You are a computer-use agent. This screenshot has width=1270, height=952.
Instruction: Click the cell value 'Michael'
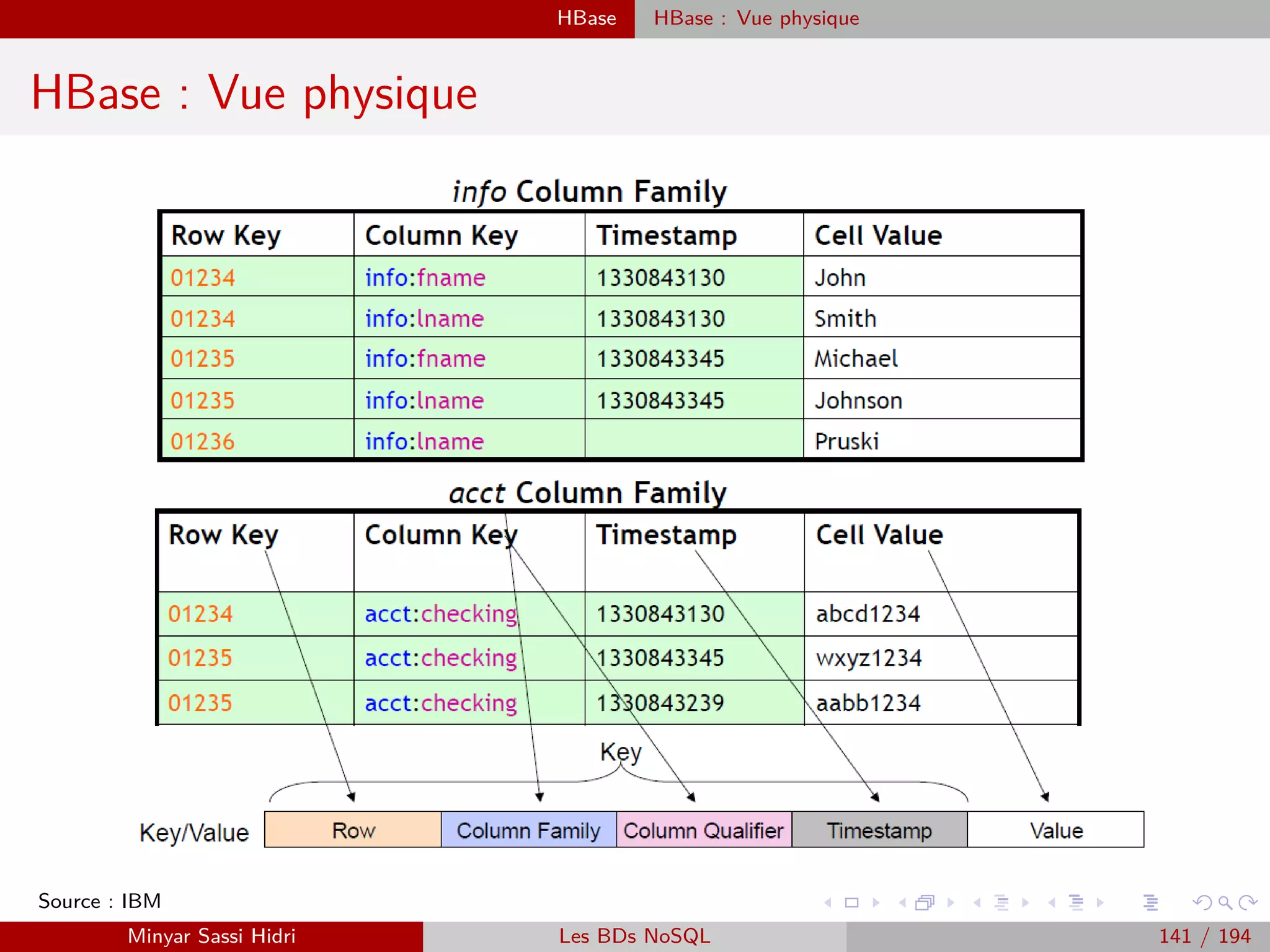pyautogui.click(x=856, y=358)
